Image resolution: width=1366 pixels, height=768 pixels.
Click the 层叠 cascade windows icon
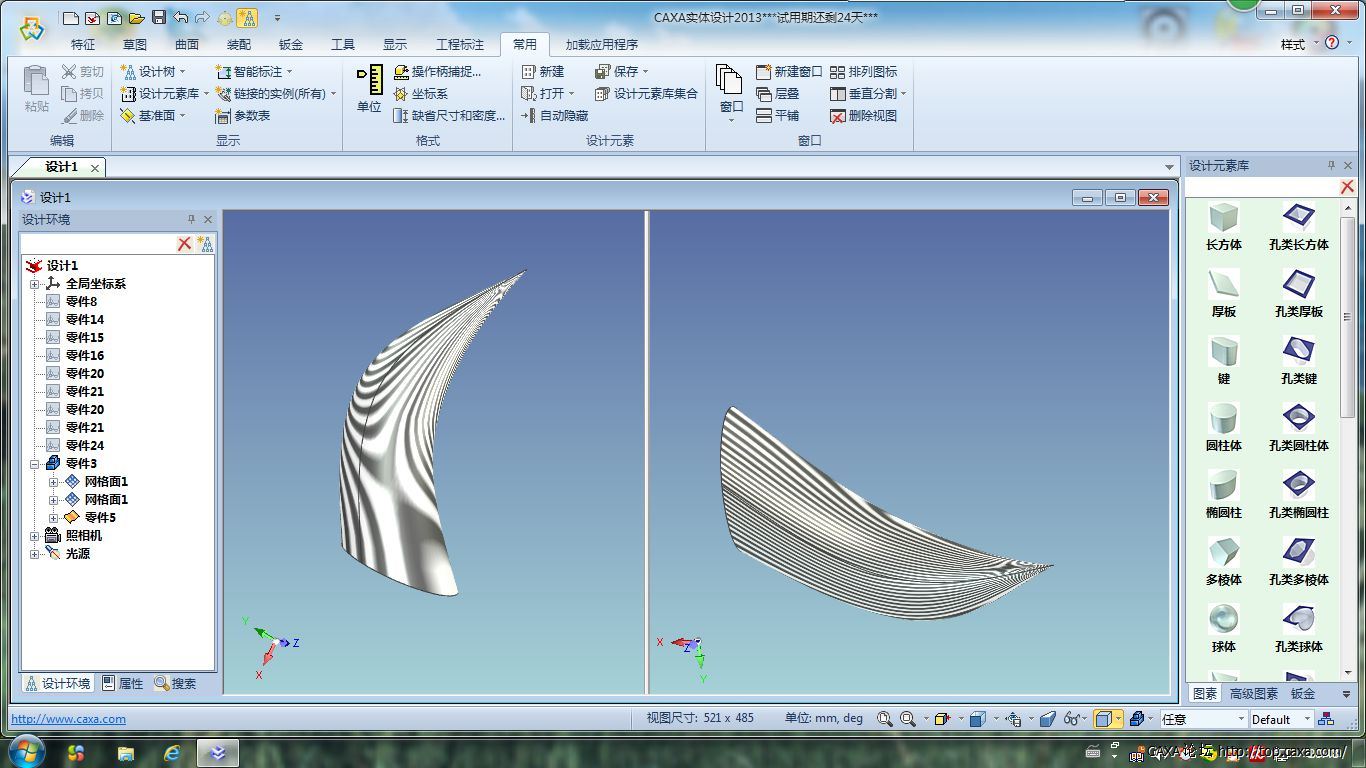tap(764, 94)
